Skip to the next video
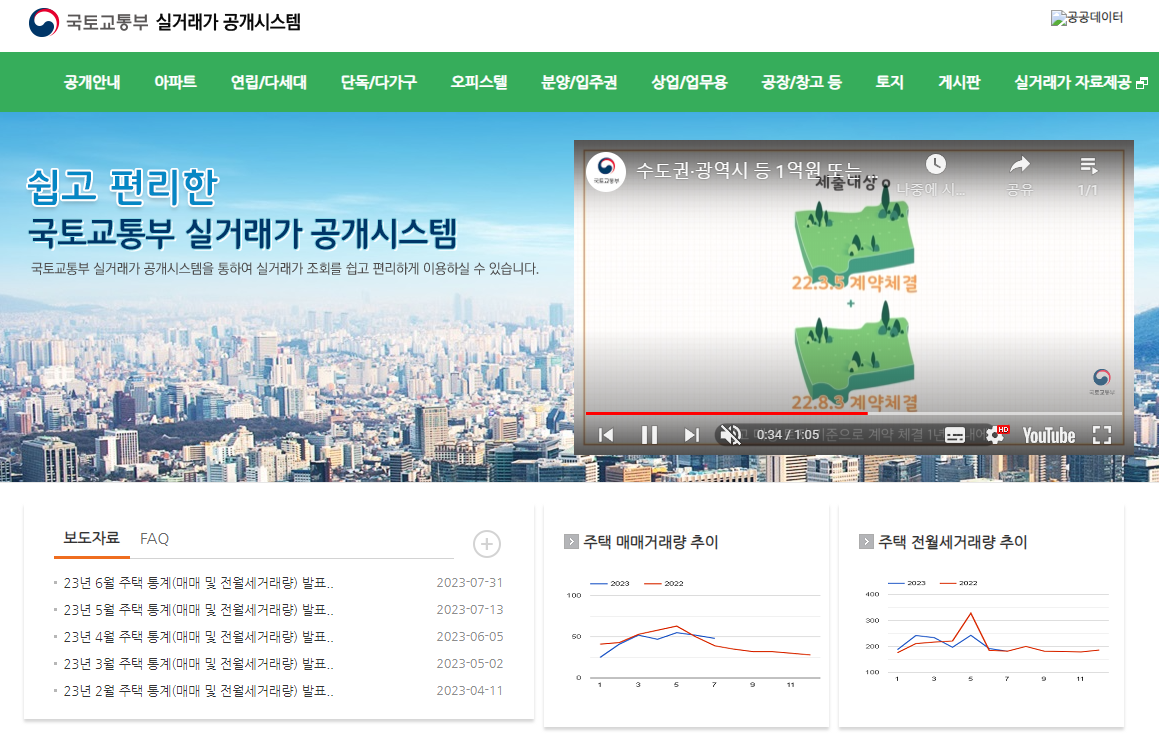The height and width of the screenshot is (739, 1159). pyautogui.click(x=689, y=434)
